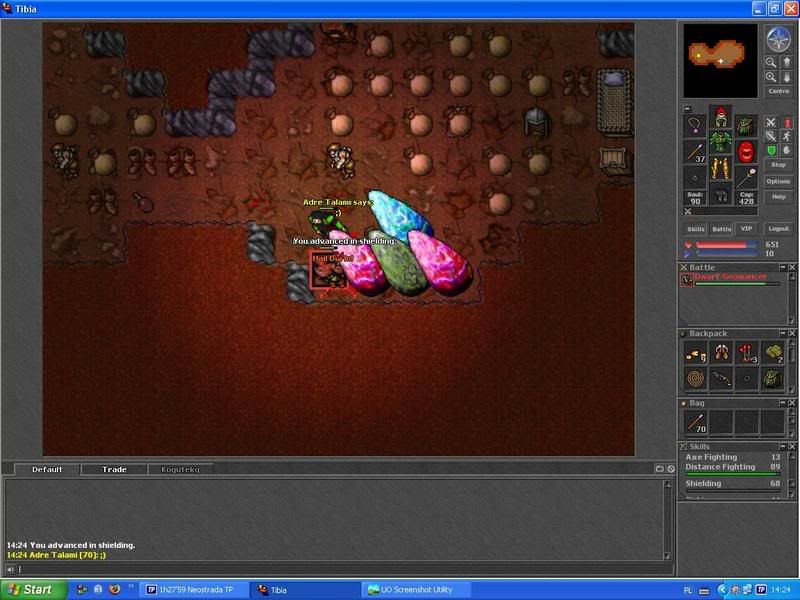Toggle chase opponent mode

click(x=787, y=136)
